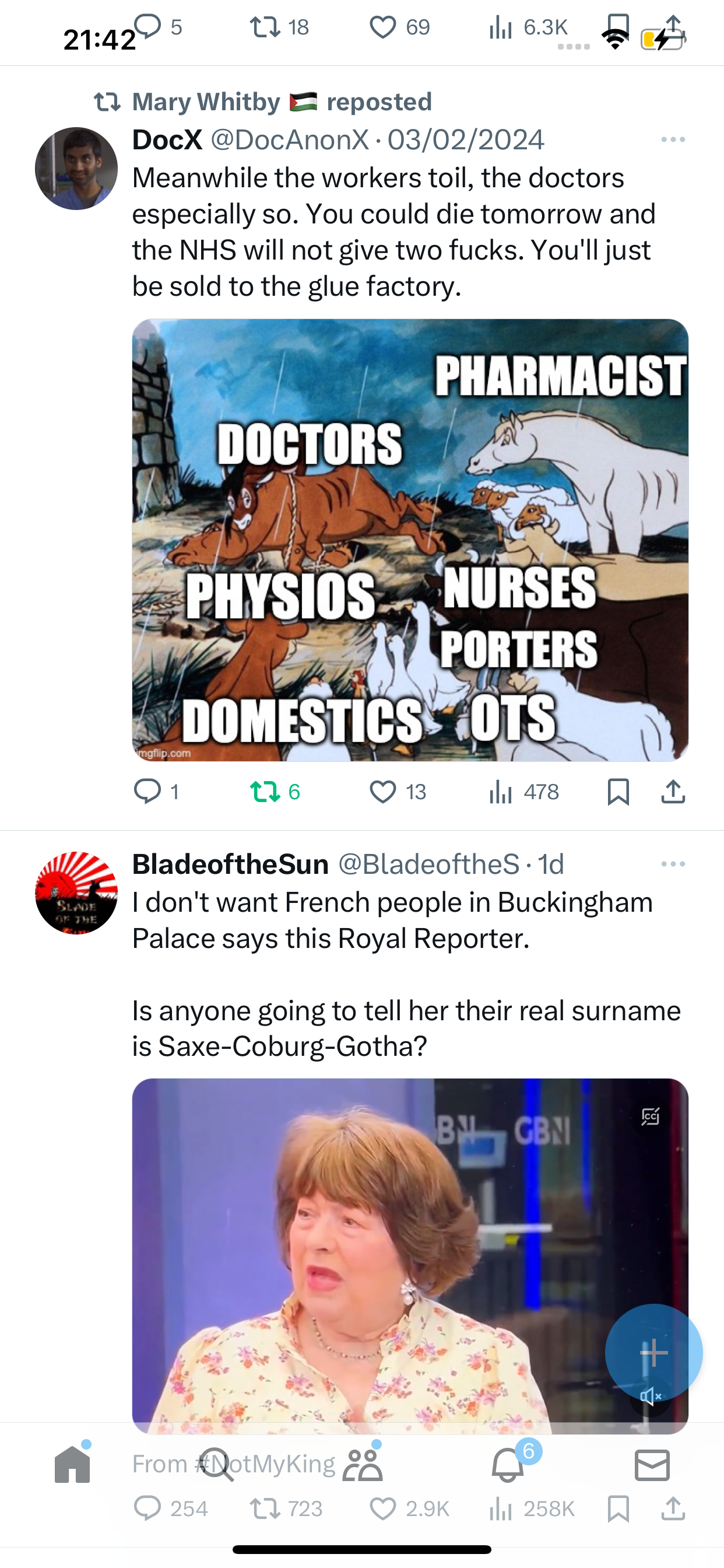Bookmark the DocX tweet

pos(618,792)
